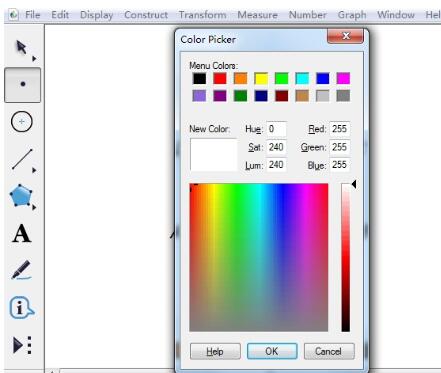Select the Text tool
Screen dimensions: 441x373
[22, 234]
